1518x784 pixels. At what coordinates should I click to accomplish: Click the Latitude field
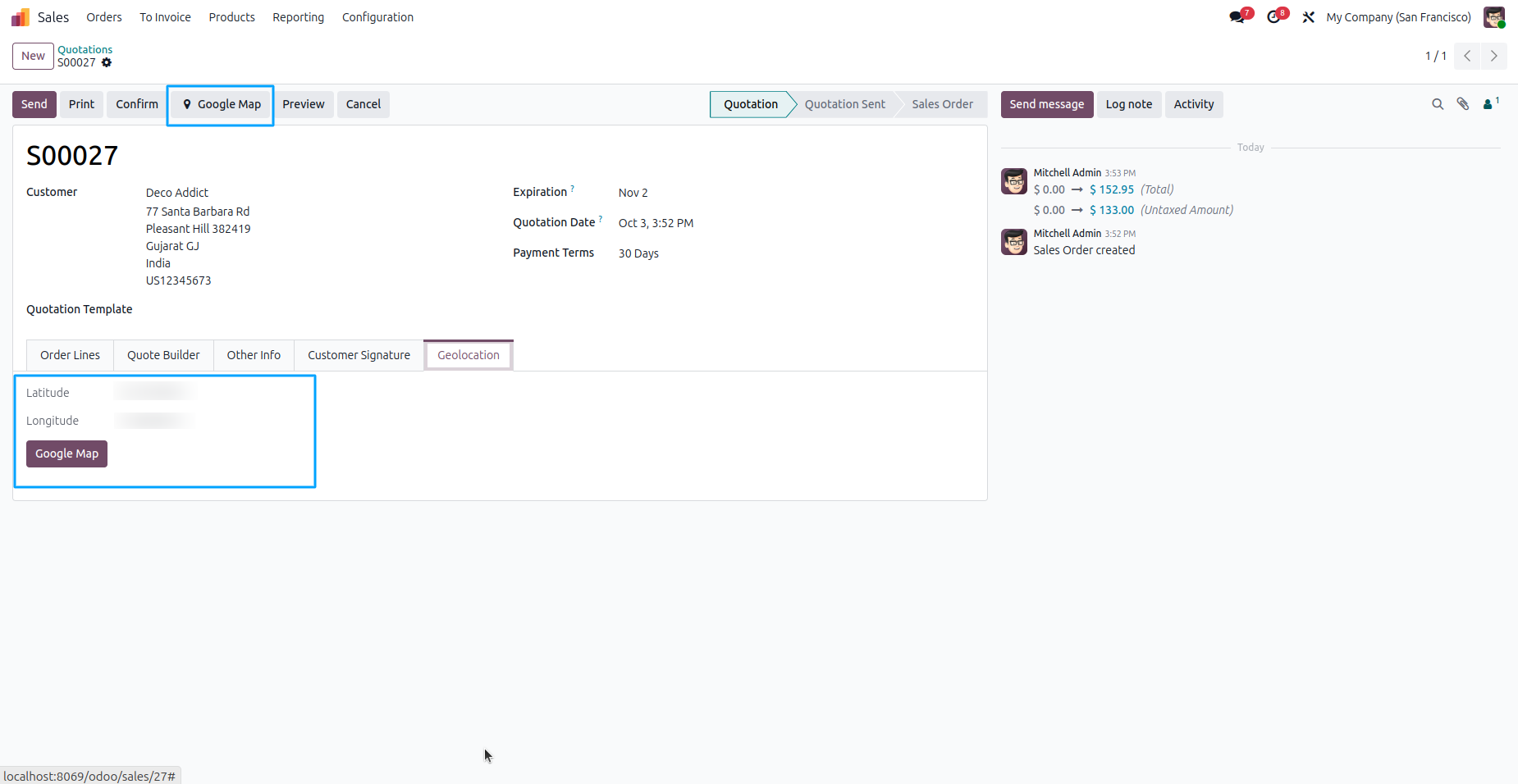[x=154, y=392]
